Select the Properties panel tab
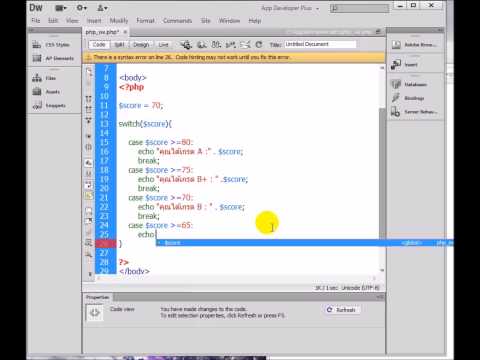Screen dimensions: 480x360 [97, 297]
